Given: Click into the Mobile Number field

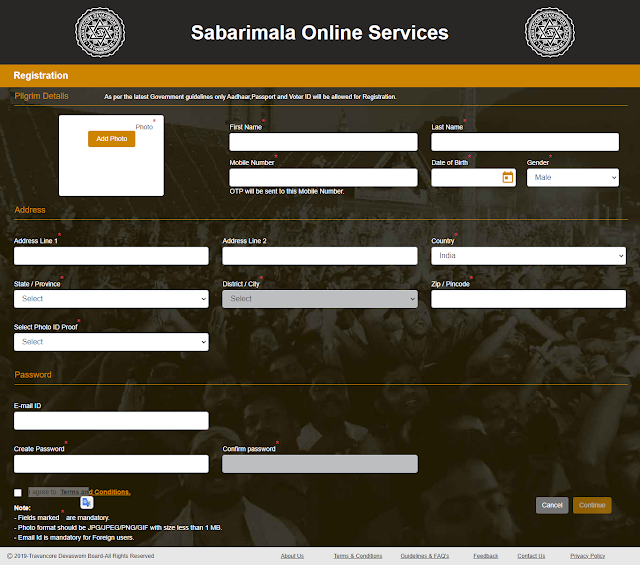Looking at the screenshot, I should pyautogui.click(x=323, y=178).
